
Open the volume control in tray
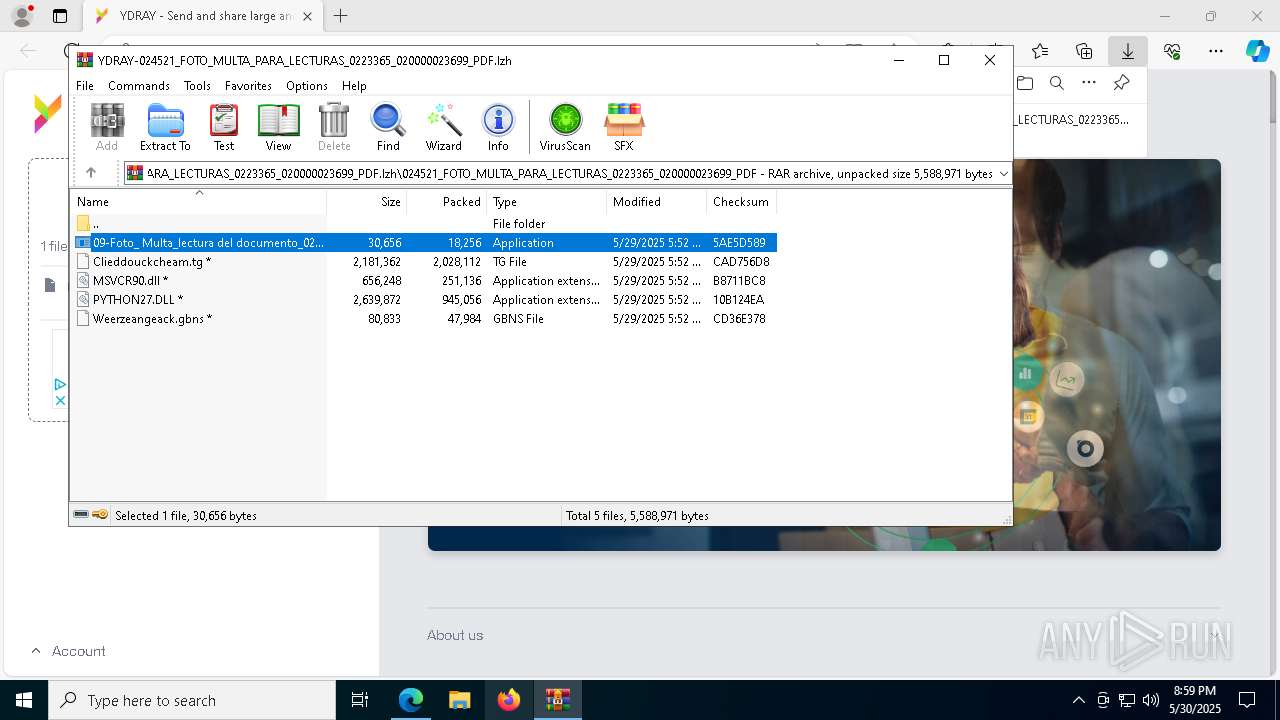[x=1151, y=700]
